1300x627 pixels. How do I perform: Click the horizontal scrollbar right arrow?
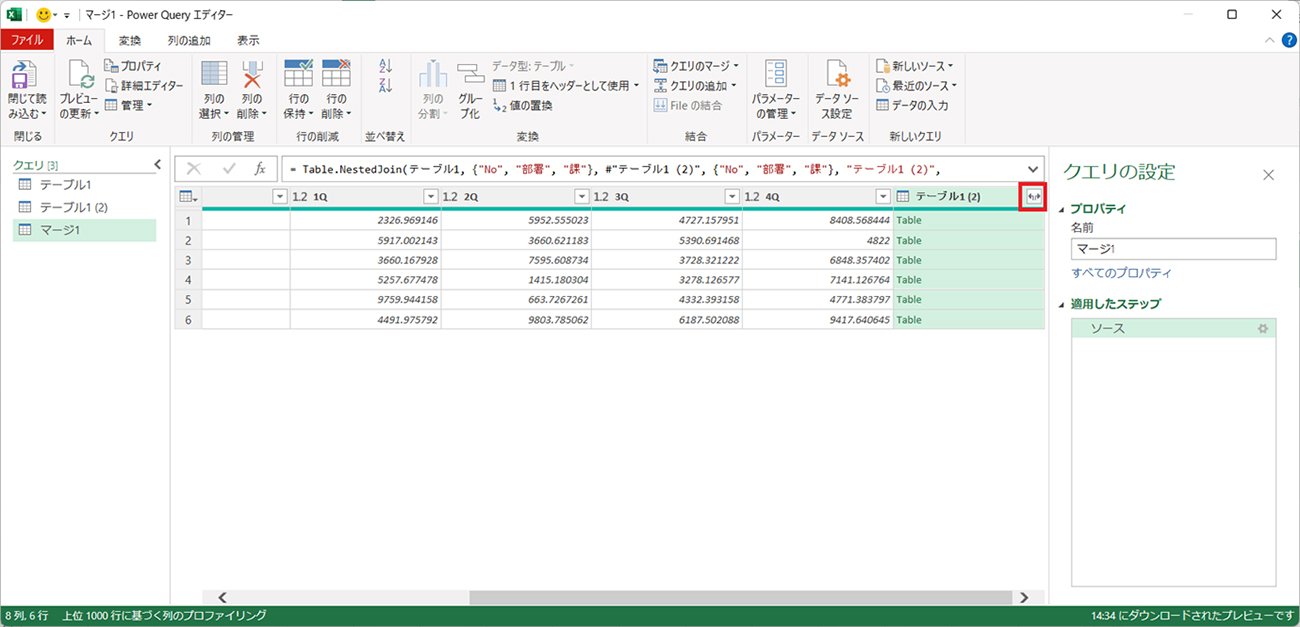(x=1023, y=597)
